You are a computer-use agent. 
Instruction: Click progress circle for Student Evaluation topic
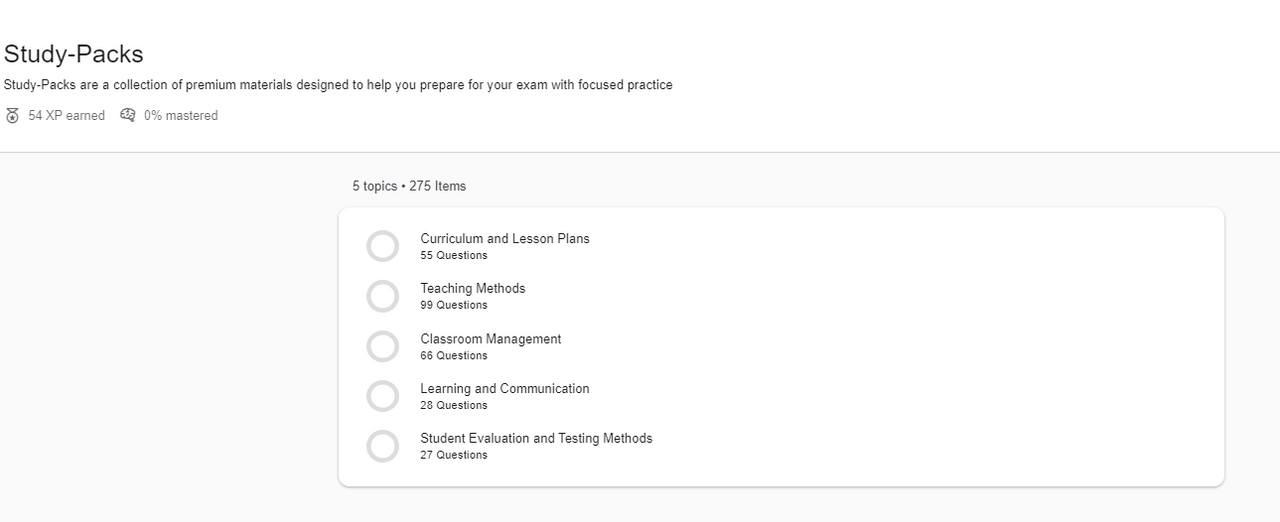(382, 446)
